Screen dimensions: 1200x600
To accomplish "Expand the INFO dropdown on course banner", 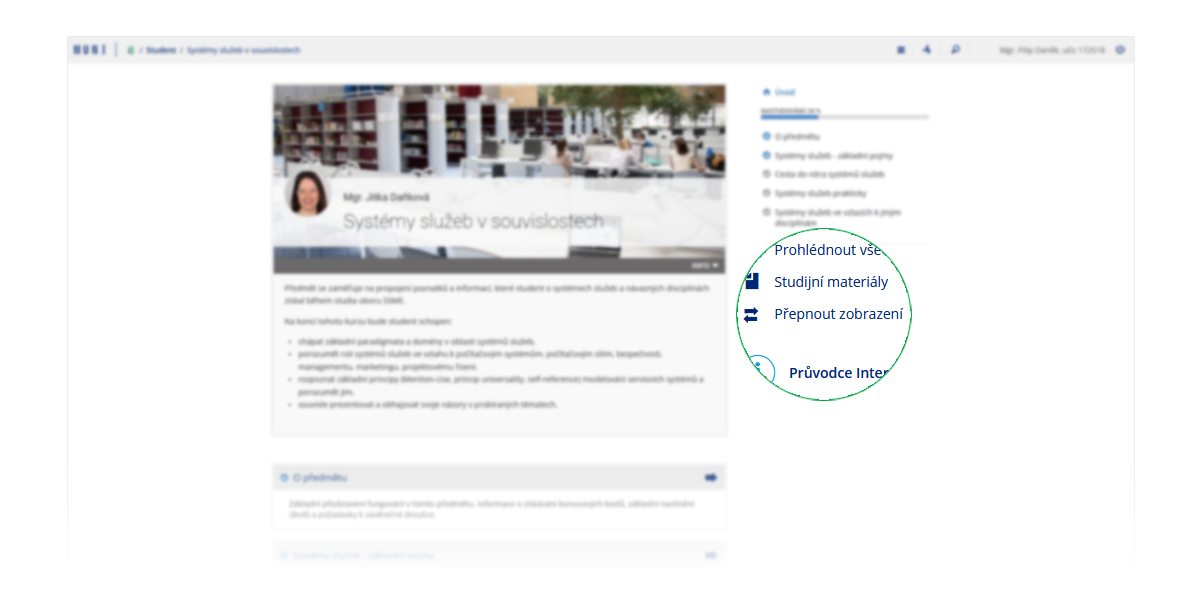I will (x=705, y=266).
